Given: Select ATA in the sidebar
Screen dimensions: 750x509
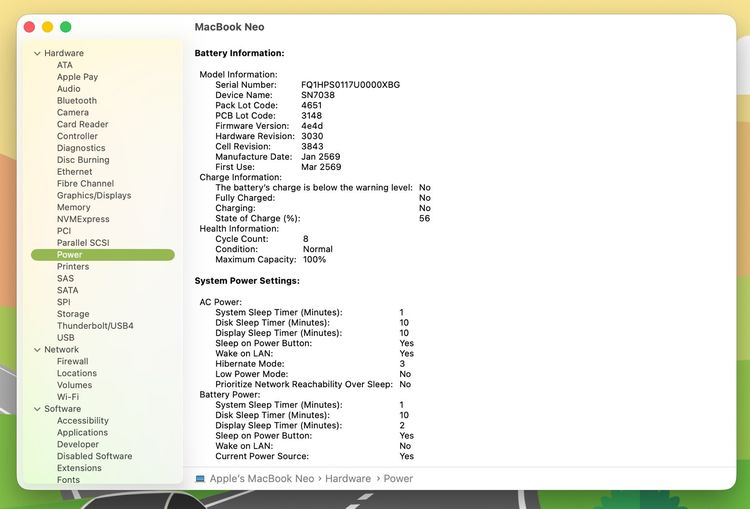Looking at the screenshot, I should 65,65.
